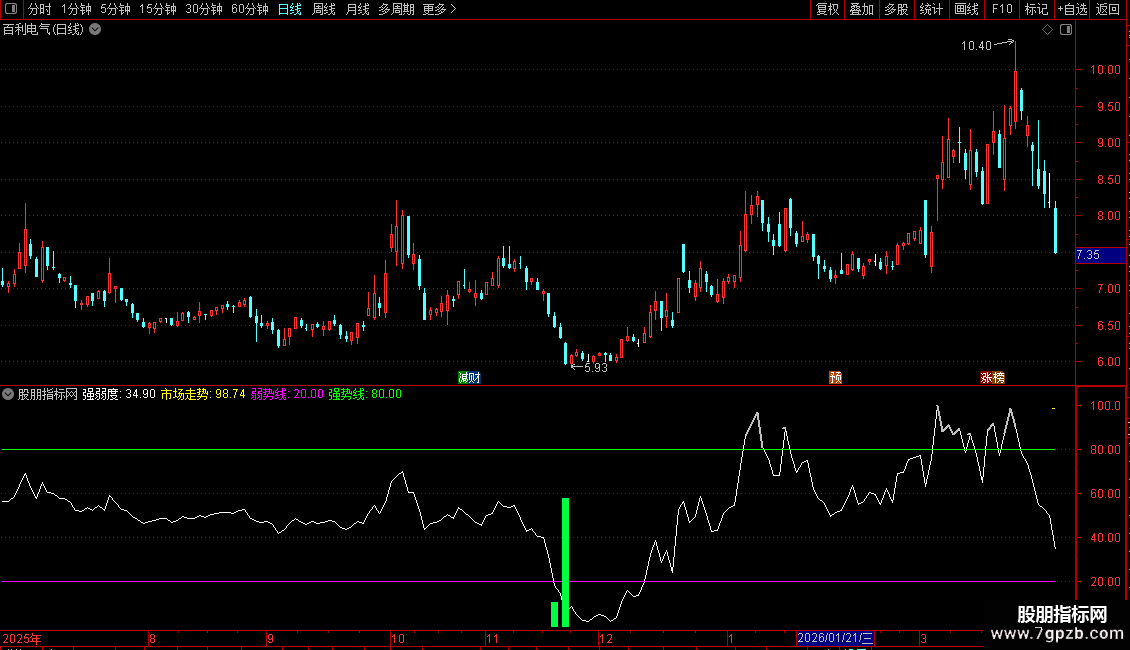Viewport: 1130px width, 650px height.
Task: Click the 10.40 high price label
Action: (976, 46)
